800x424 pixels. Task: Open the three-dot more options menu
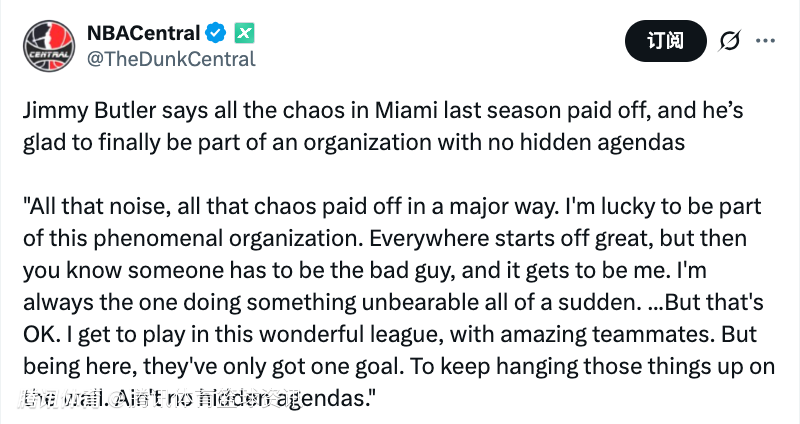tap(765, 41)
